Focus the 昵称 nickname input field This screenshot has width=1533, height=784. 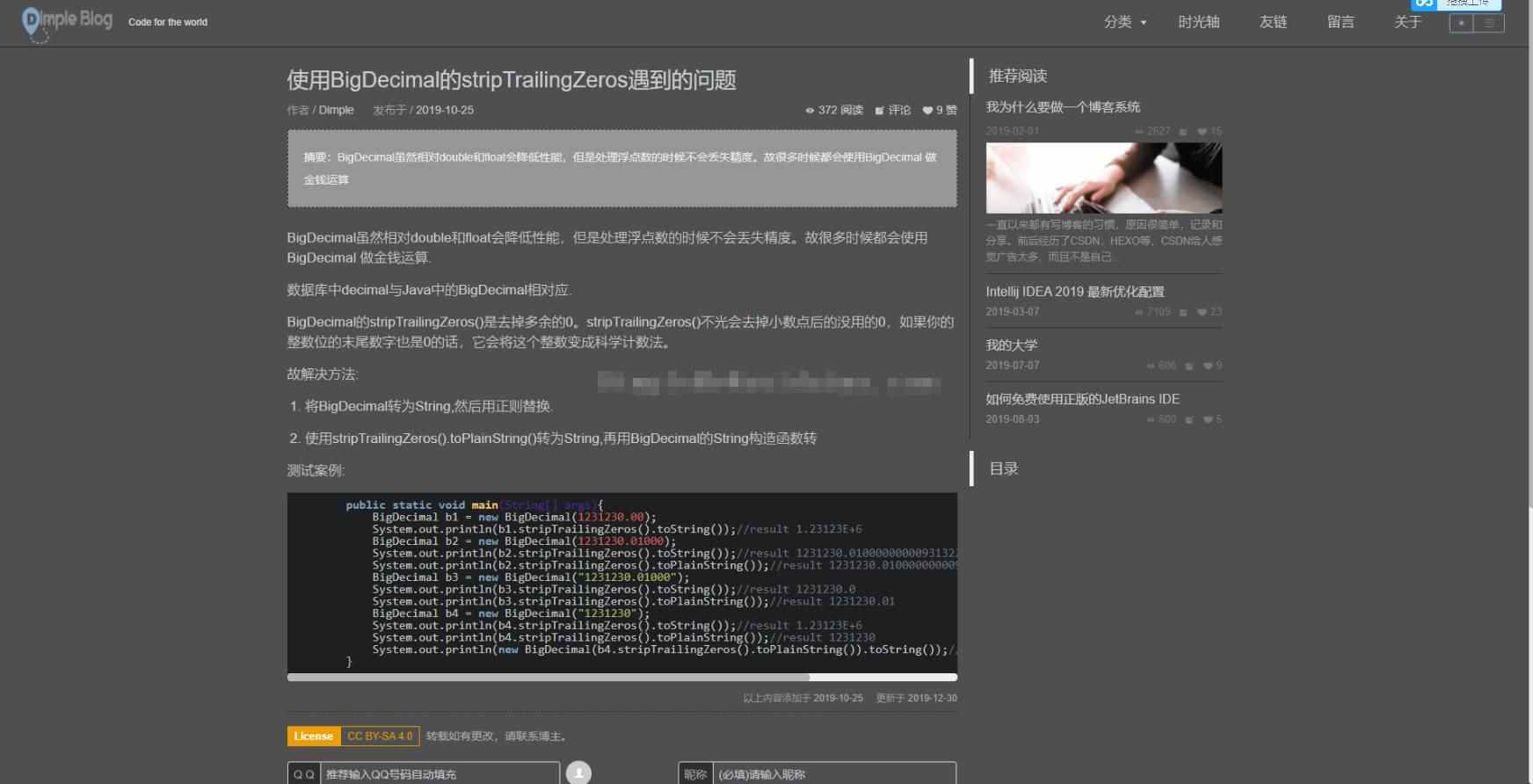click(x=833, y=773)
